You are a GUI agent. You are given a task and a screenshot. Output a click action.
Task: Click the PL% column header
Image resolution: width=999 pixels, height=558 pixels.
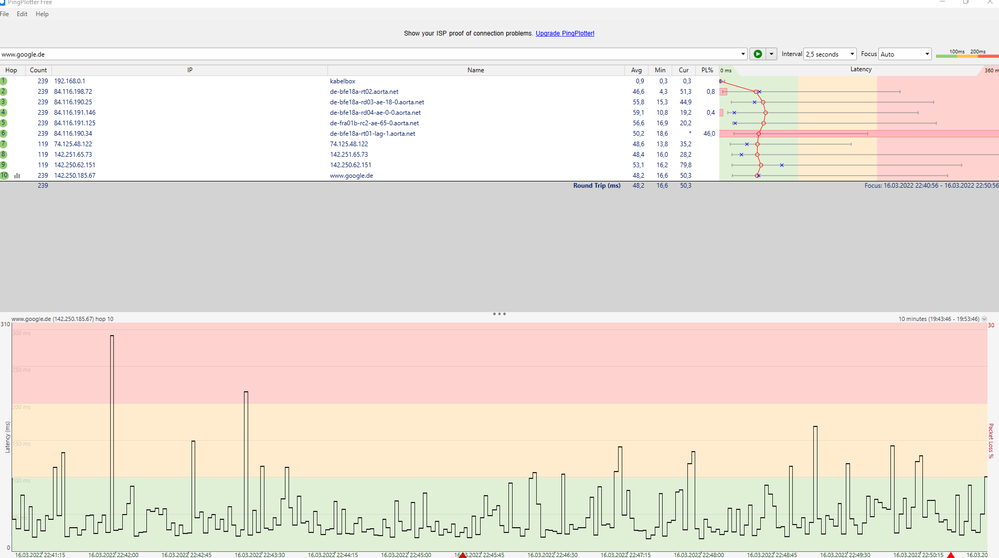click(x=707, y=70)
